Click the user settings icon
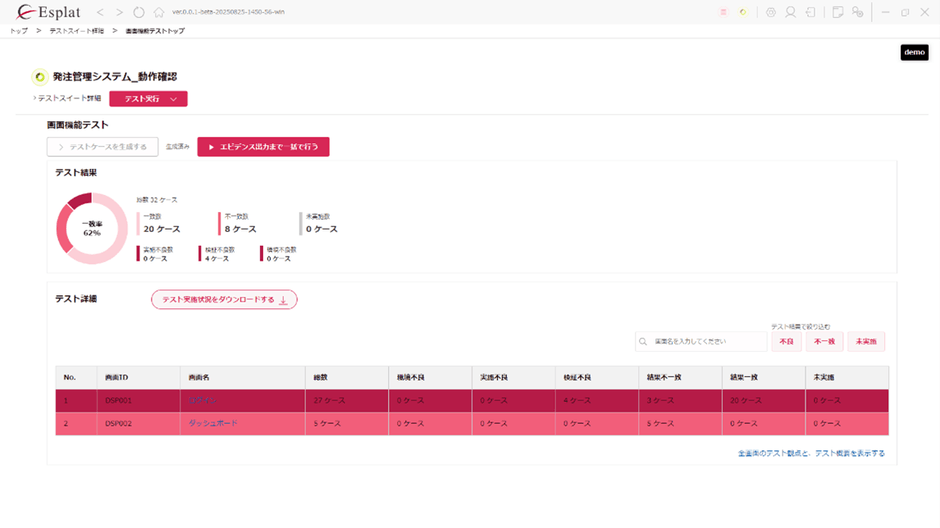Screen dimensions: 940x528 tap(855, 12)
